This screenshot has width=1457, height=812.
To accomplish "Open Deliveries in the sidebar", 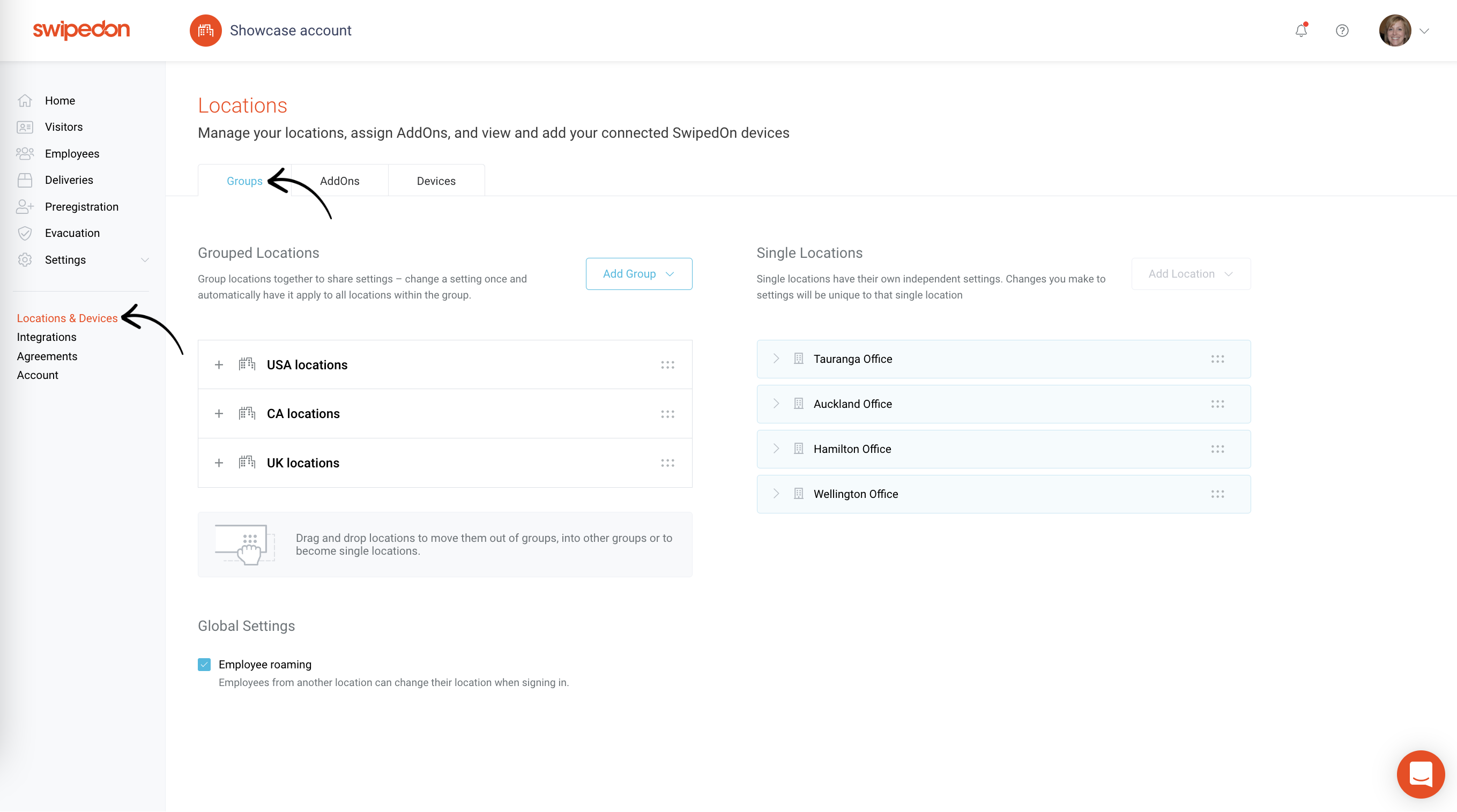I will click(x=69, y=181).
